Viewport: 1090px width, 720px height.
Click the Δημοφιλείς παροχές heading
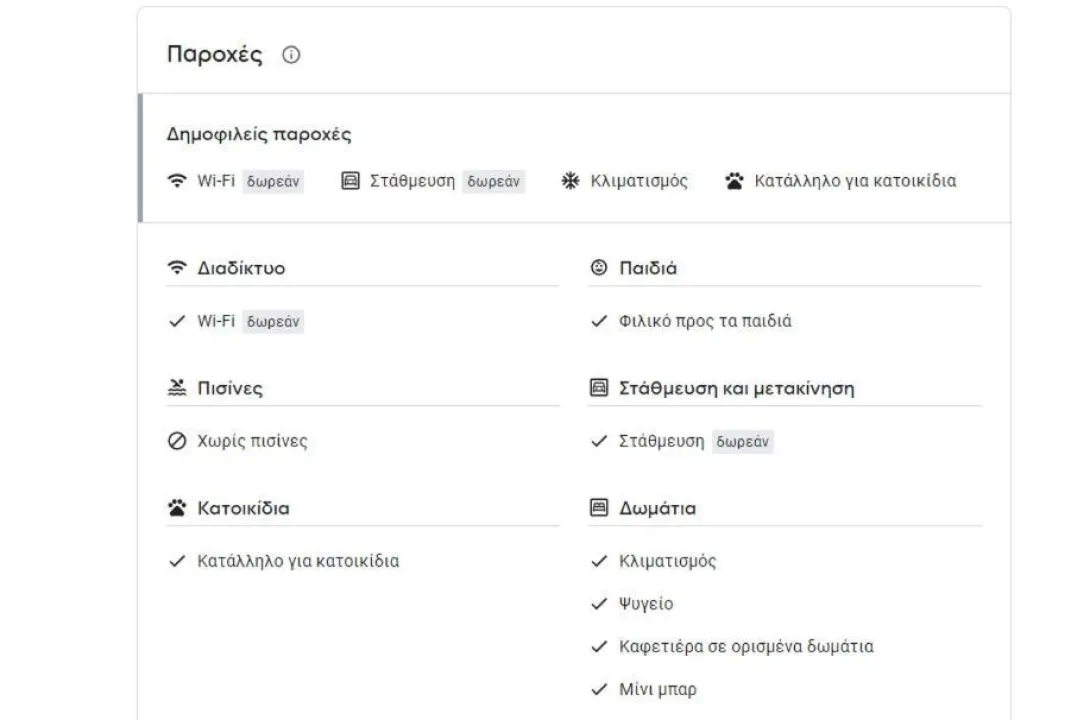pos(259,135)
